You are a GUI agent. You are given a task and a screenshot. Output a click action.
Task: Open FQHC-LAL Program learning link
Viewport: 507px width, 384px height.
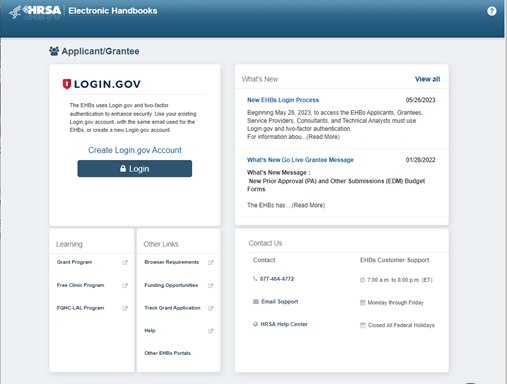point(80,308)
